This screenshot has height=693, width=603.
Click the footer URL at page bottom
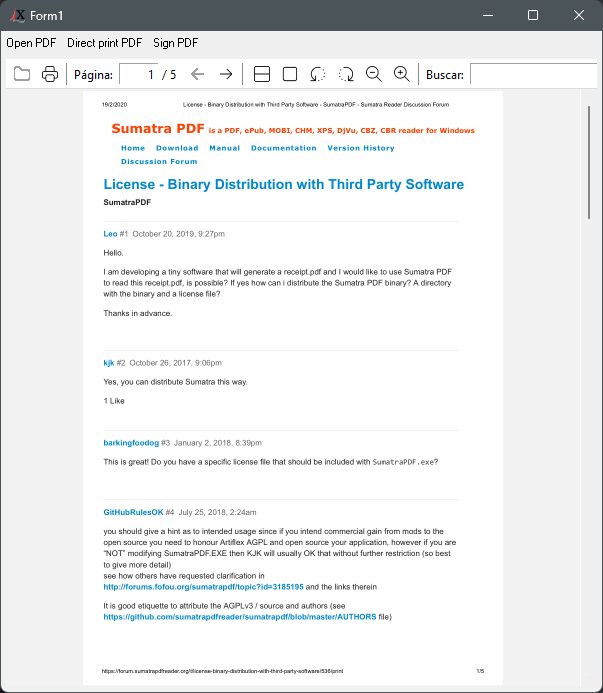222,671
